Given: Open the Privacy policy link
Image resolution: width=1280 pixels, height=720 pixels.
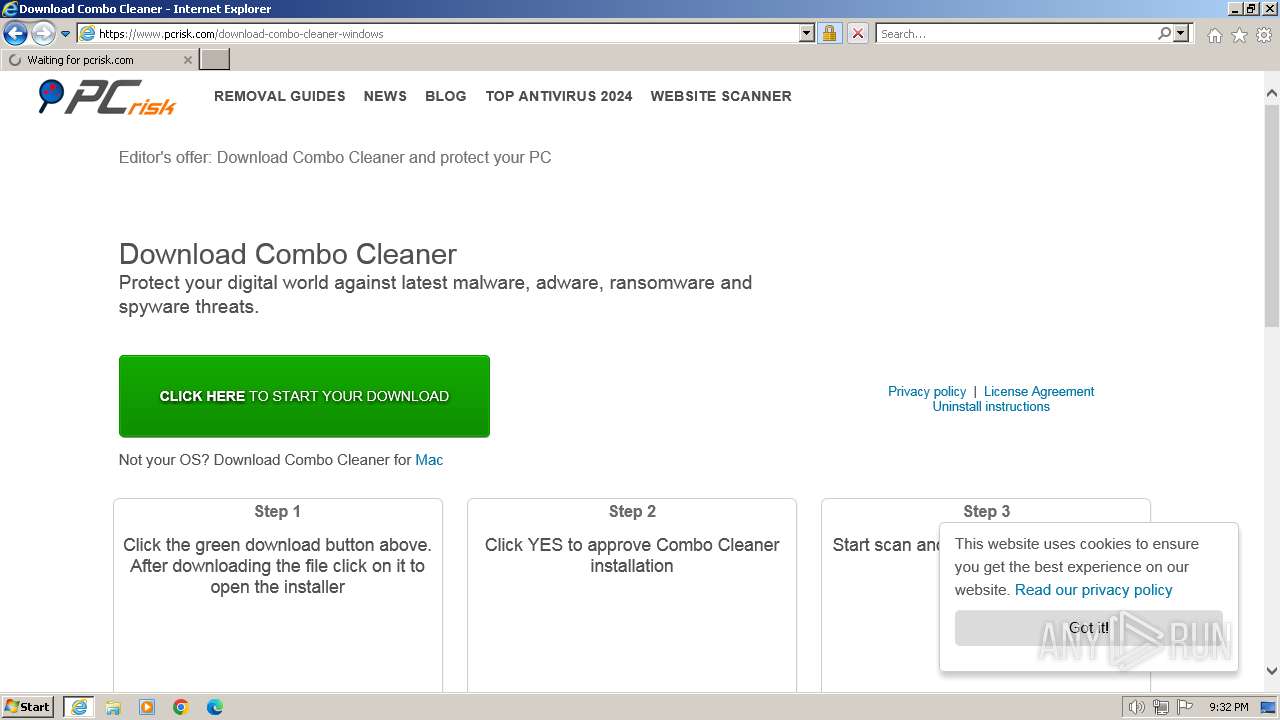Looking at the screenshot, I should tap(927, 391).
